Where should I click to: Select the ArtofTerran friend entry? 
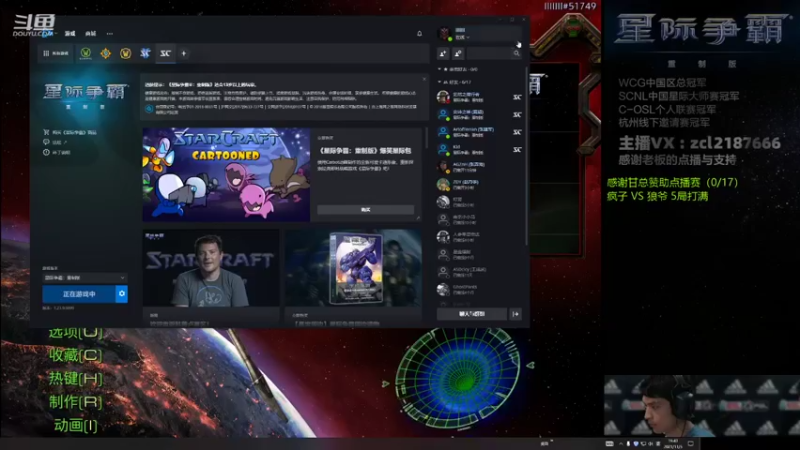click(x=480, y=132)
